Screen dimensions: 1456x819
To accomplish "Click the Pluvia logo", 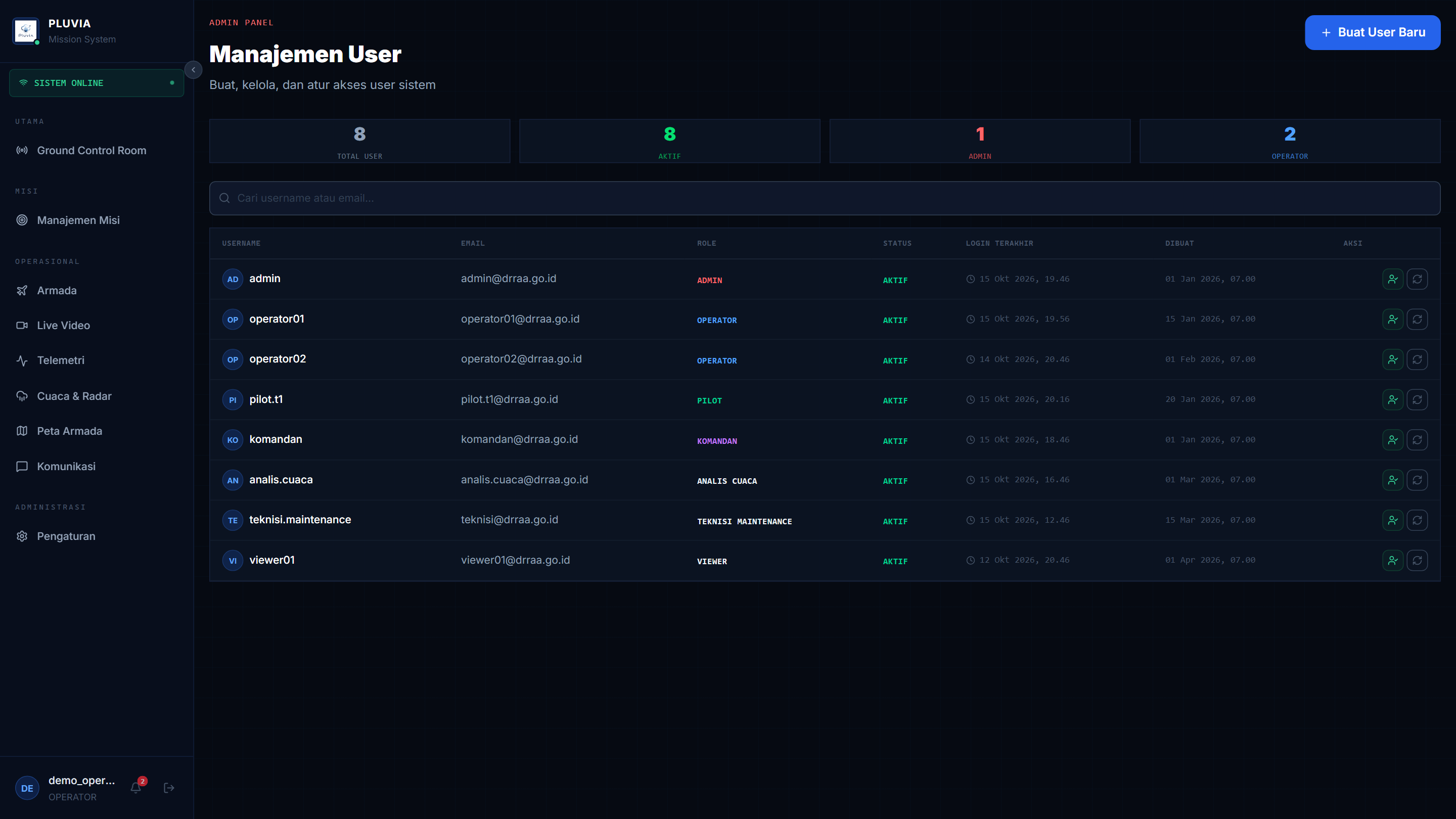I will [x=26, y=31].
